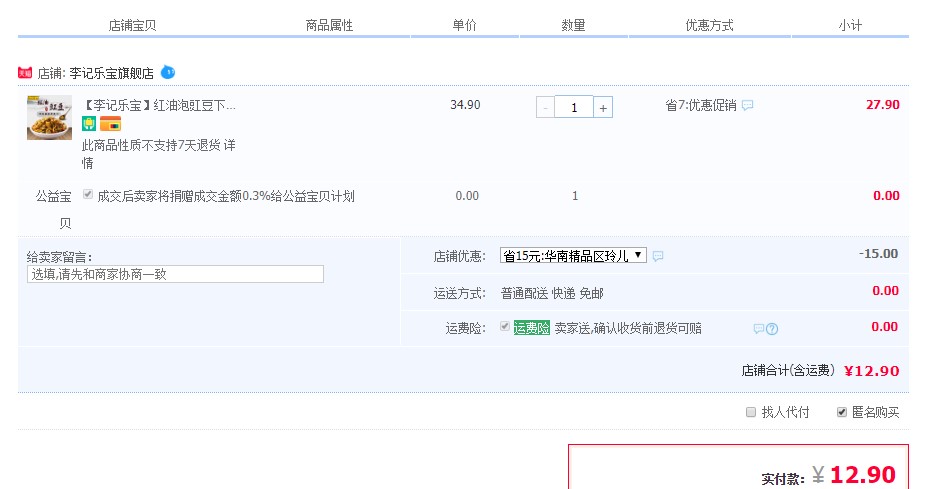Click the orange credit card badge icon
This screenshot has height=489, width=930.
(x=110, y=123)
